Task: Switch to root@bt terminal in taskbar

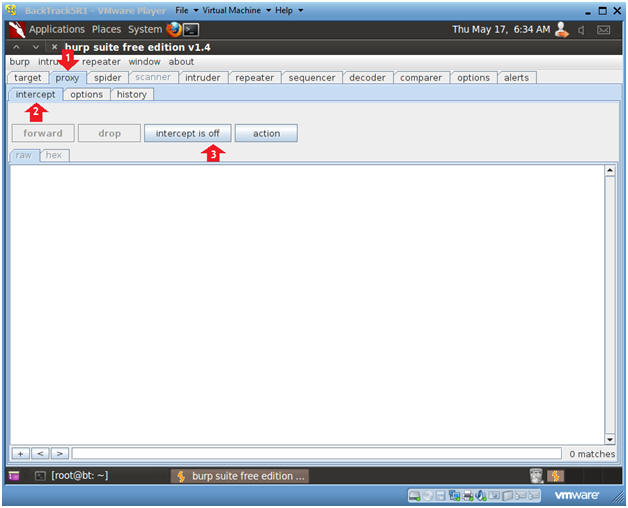Action: pos(71,476)
